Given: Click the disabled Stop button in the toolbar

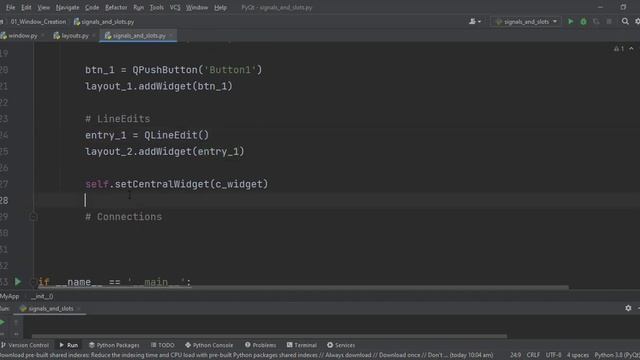Looking at the screenshot, I should tap(609, 22).
